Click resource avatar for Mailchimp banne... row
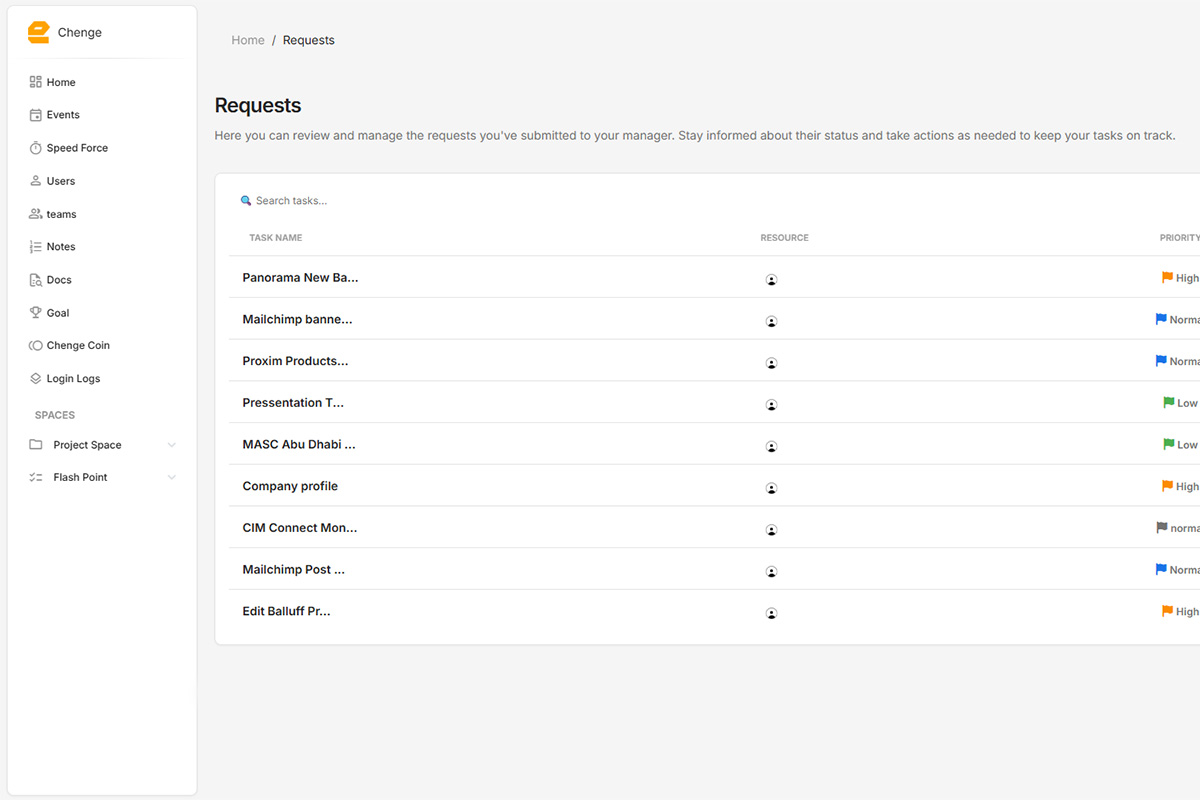Image resolution: width=1200 pixels, height=800 pixels. (x=772, y=322)
